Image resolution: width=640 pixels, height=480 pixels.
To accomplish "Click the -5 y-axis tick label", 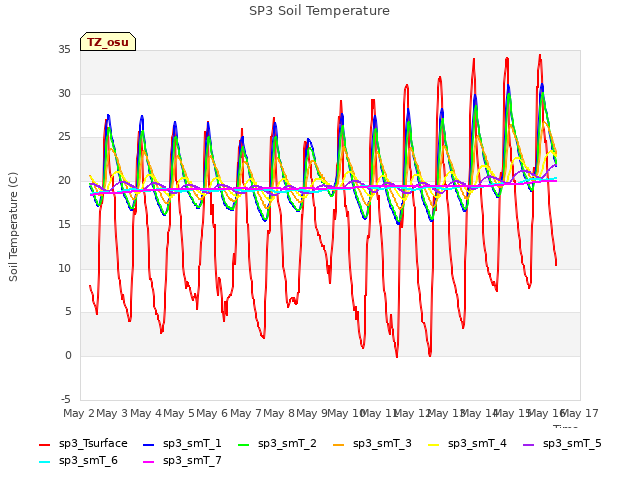I will [x=66, y=399].
